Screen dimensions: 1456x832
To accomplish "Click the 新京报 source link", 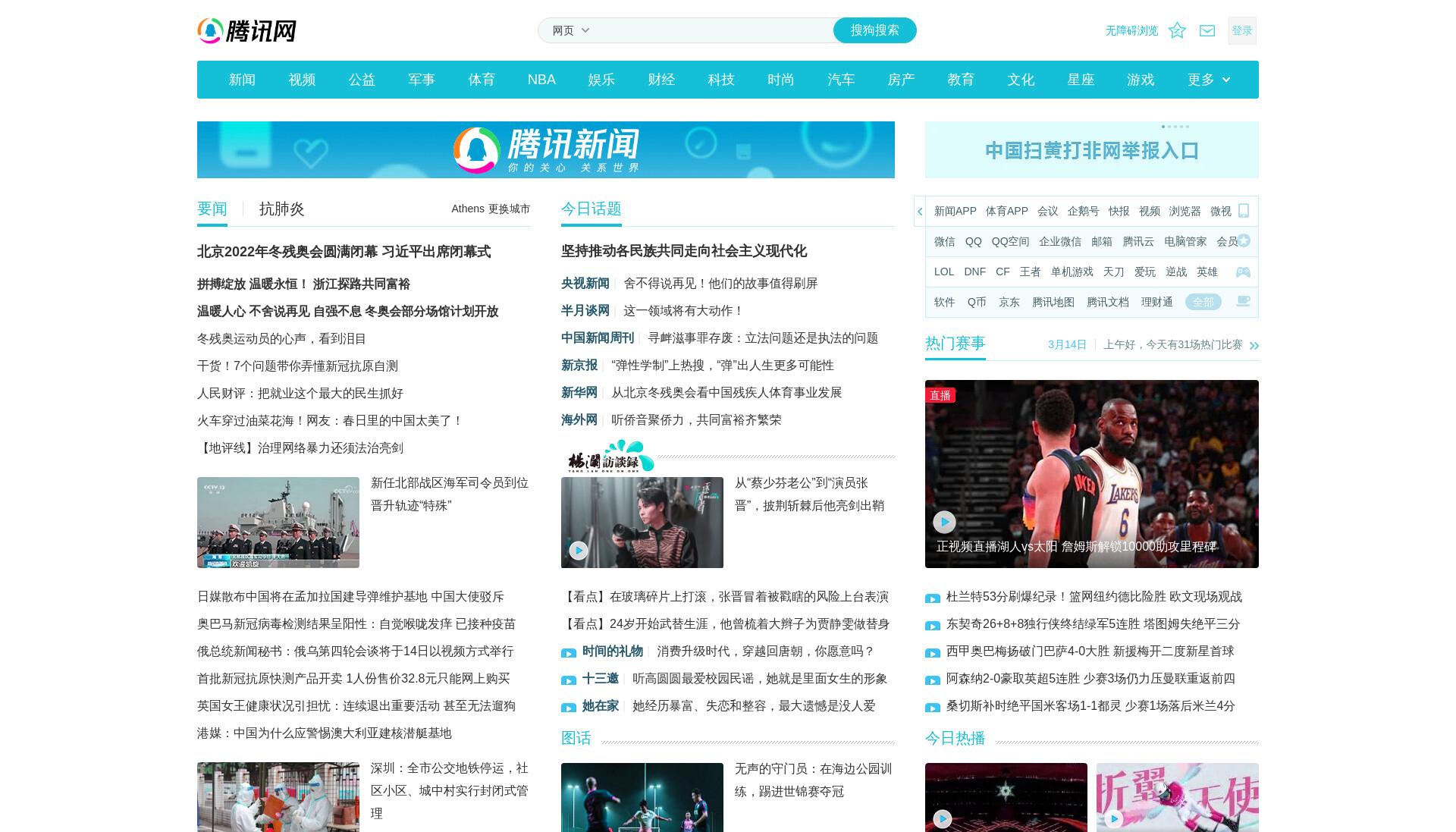I will tap(579, 365).
